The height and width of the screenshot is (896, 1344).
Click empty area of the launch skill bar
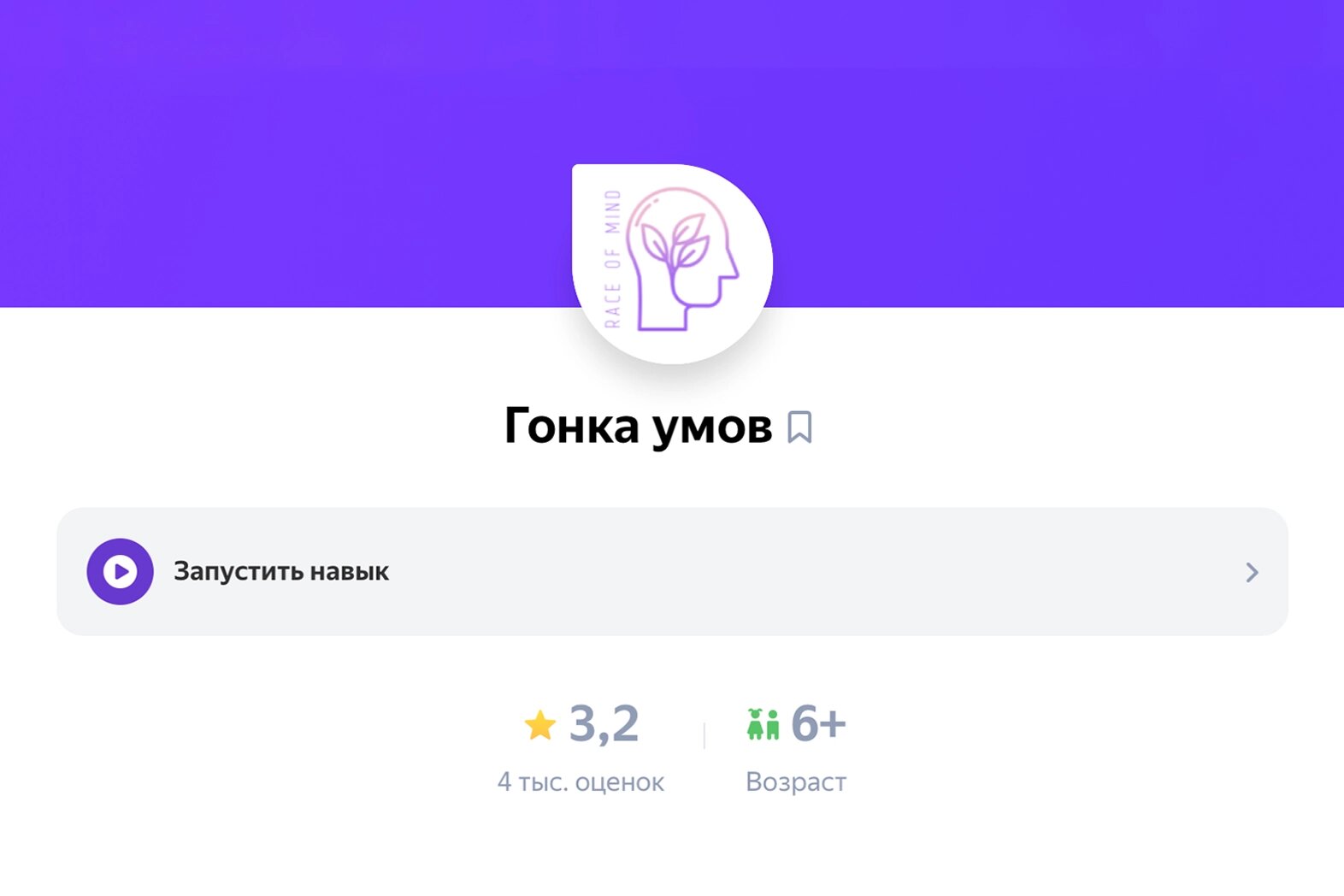812,571
